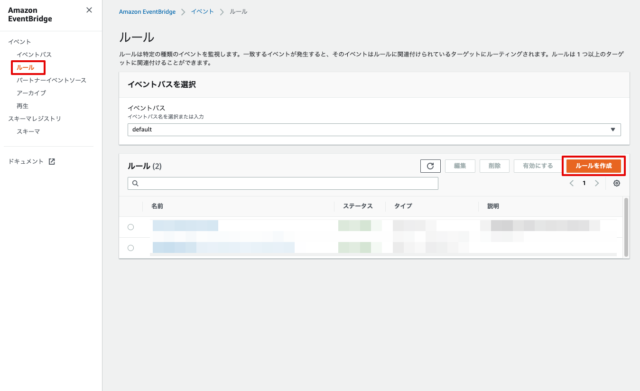This screenshot has height=391, width=640.
Task: Open パートナーイベントソース in sidebar
Action: pos(51,80)
